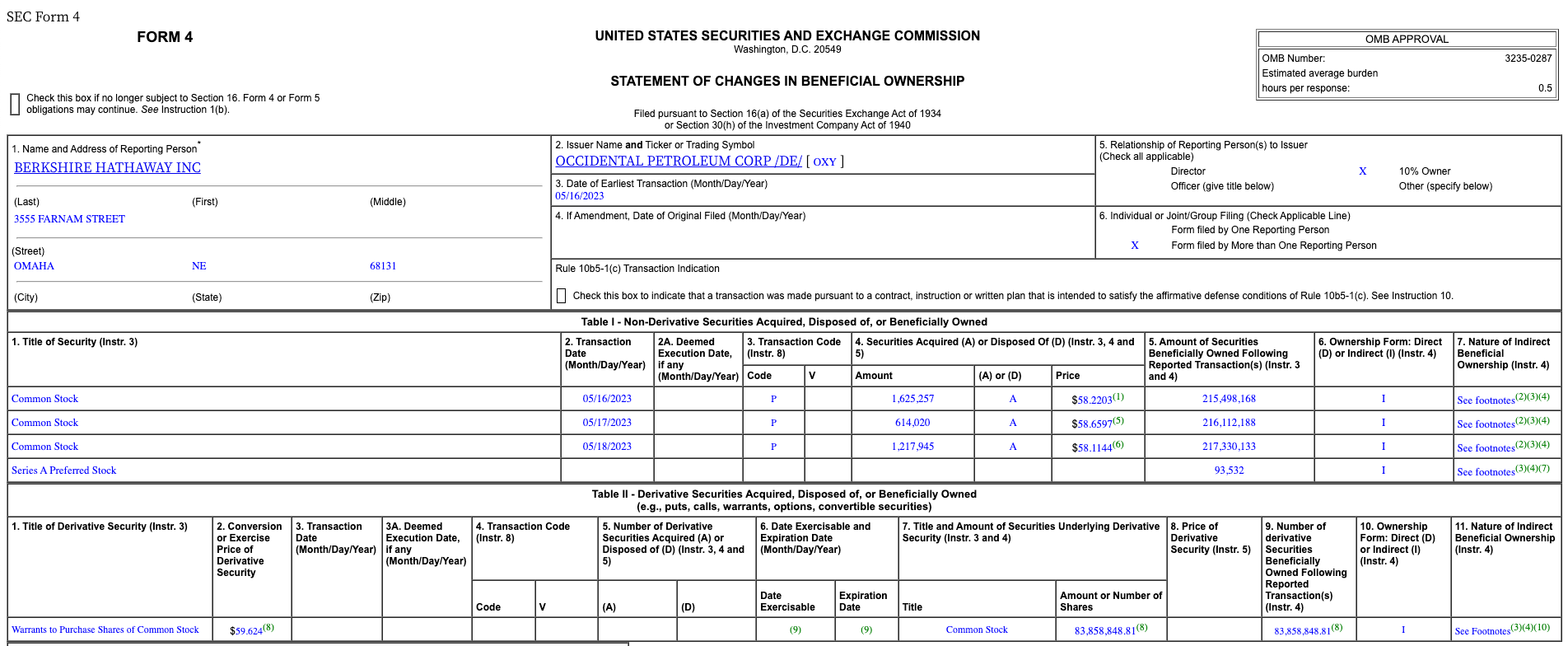Open 'See footnotes' for the 05/17/2023 row

click(1486, 424)
